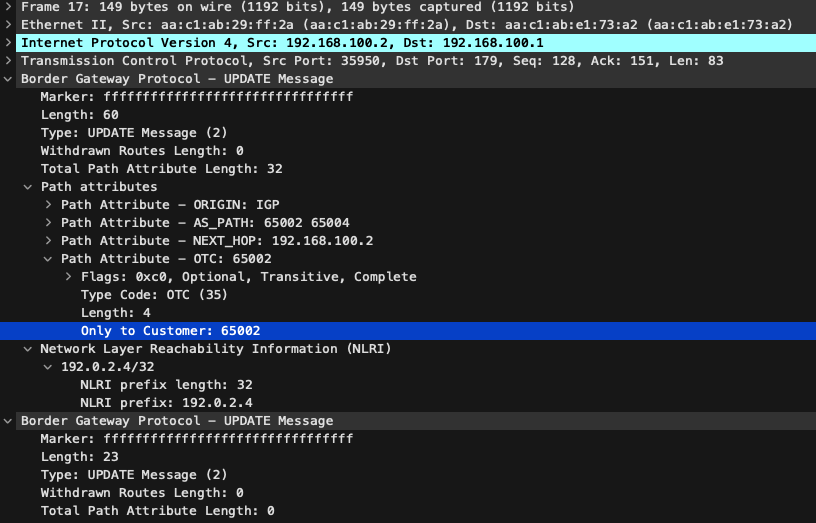Select the 192.0.2.4/32 prefix text

coord(108,367)
